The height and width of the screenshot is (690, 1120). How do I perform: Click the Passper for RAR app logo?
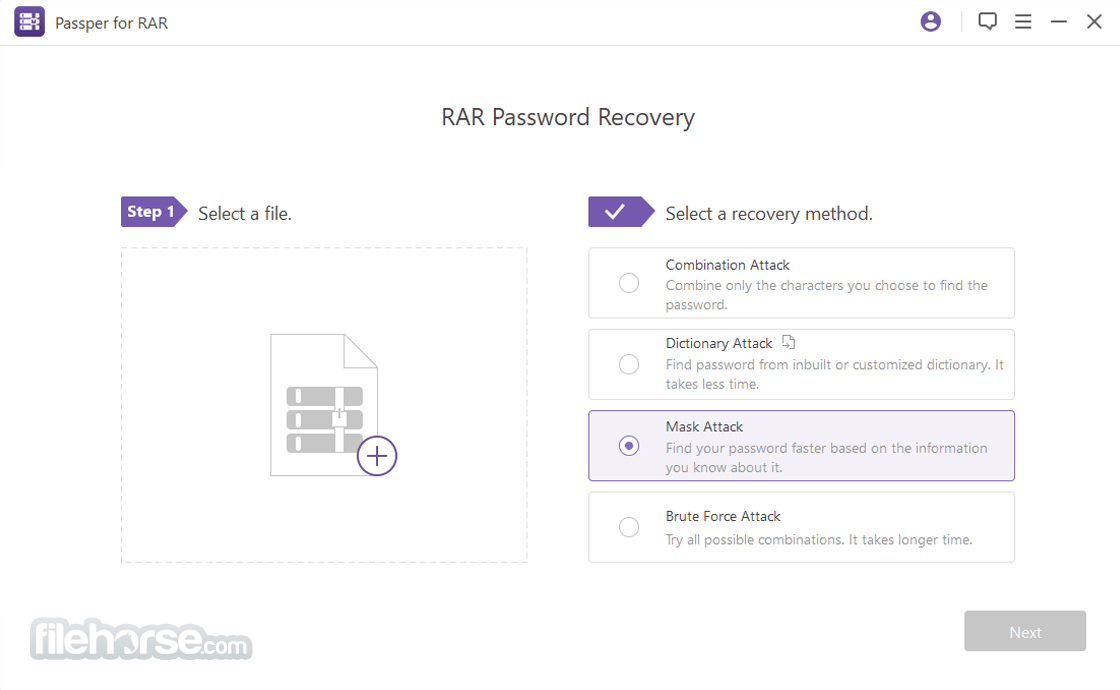pyautogui.click(x=29, y=22)
